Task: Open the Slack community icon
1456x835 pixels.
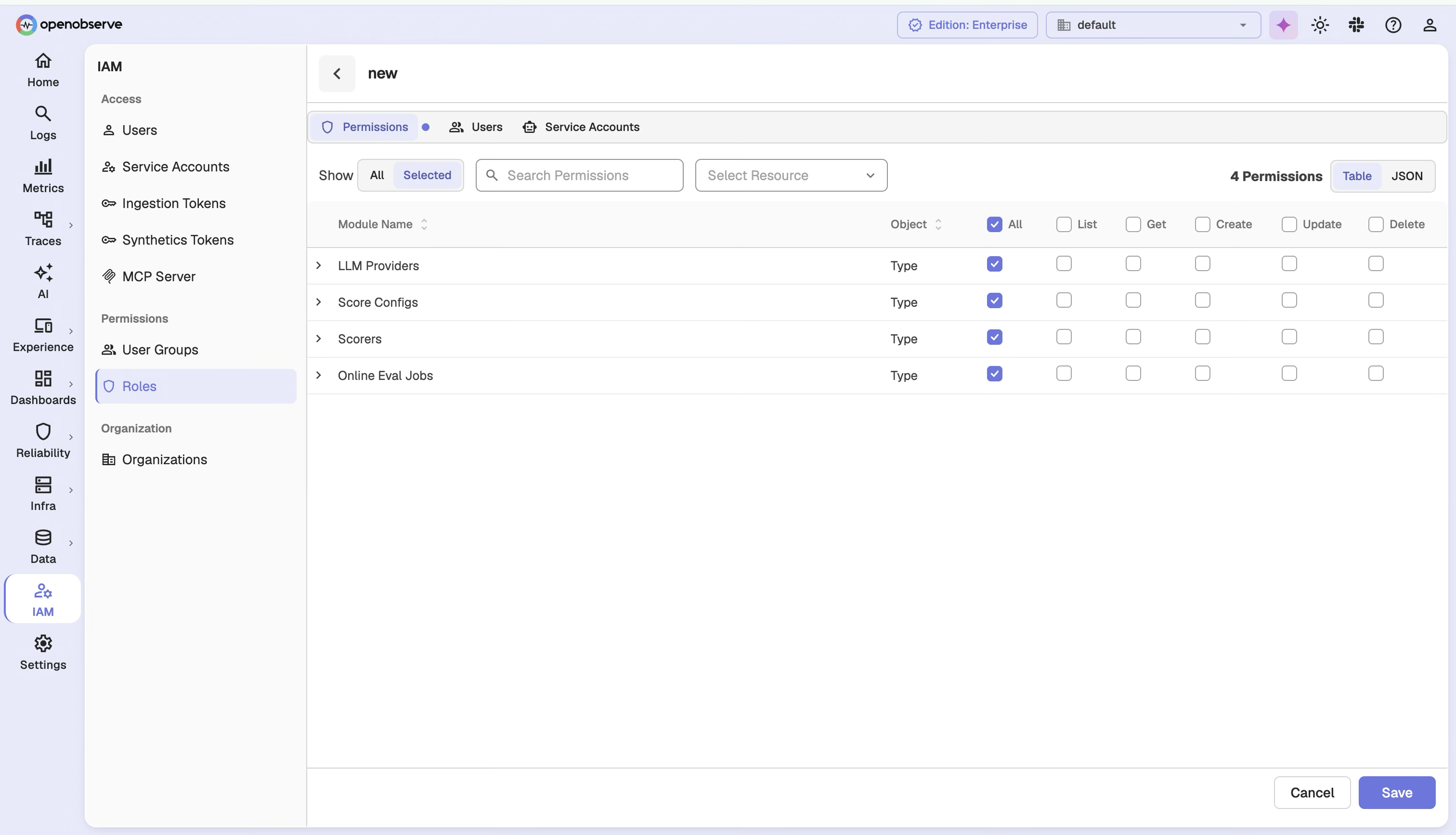Action: click(1356, 25)
